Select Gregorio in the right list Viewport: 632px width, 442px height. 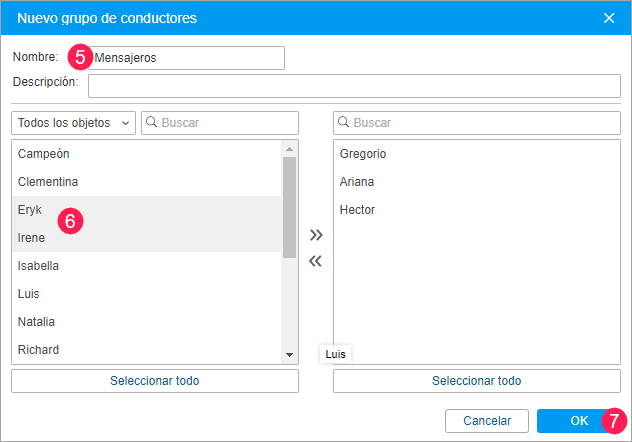click(x=363, y=154)
